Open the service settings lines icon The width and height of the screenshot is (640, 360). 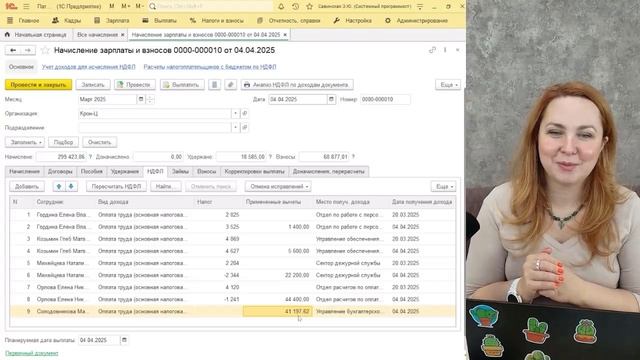420,7
